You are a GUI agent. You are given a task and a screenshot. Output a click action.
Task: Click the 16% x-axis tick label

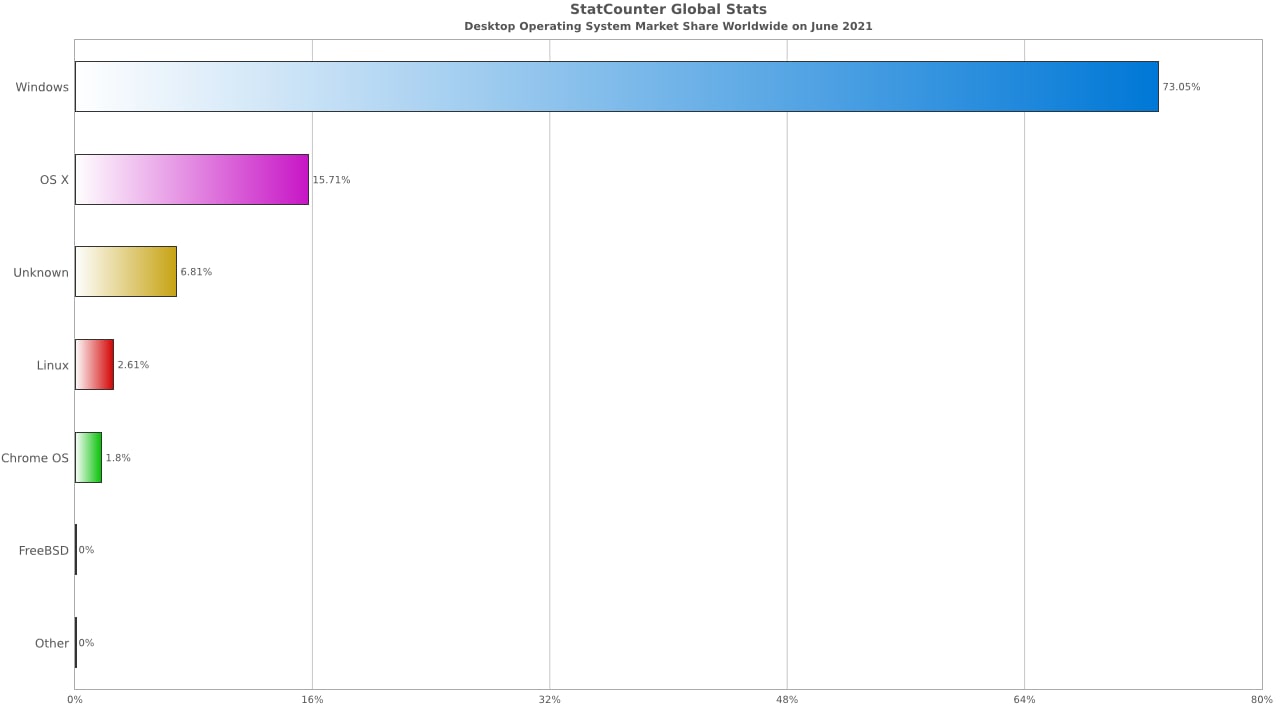(x=312, y=699)
